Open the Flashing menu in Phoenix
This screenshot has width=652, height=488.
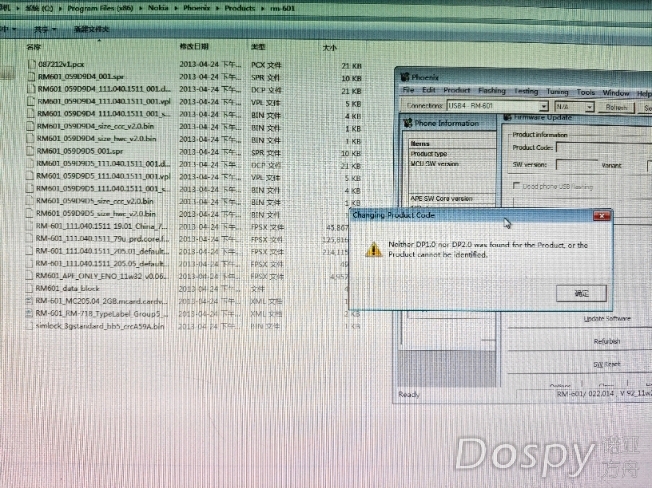pos(493,91)
